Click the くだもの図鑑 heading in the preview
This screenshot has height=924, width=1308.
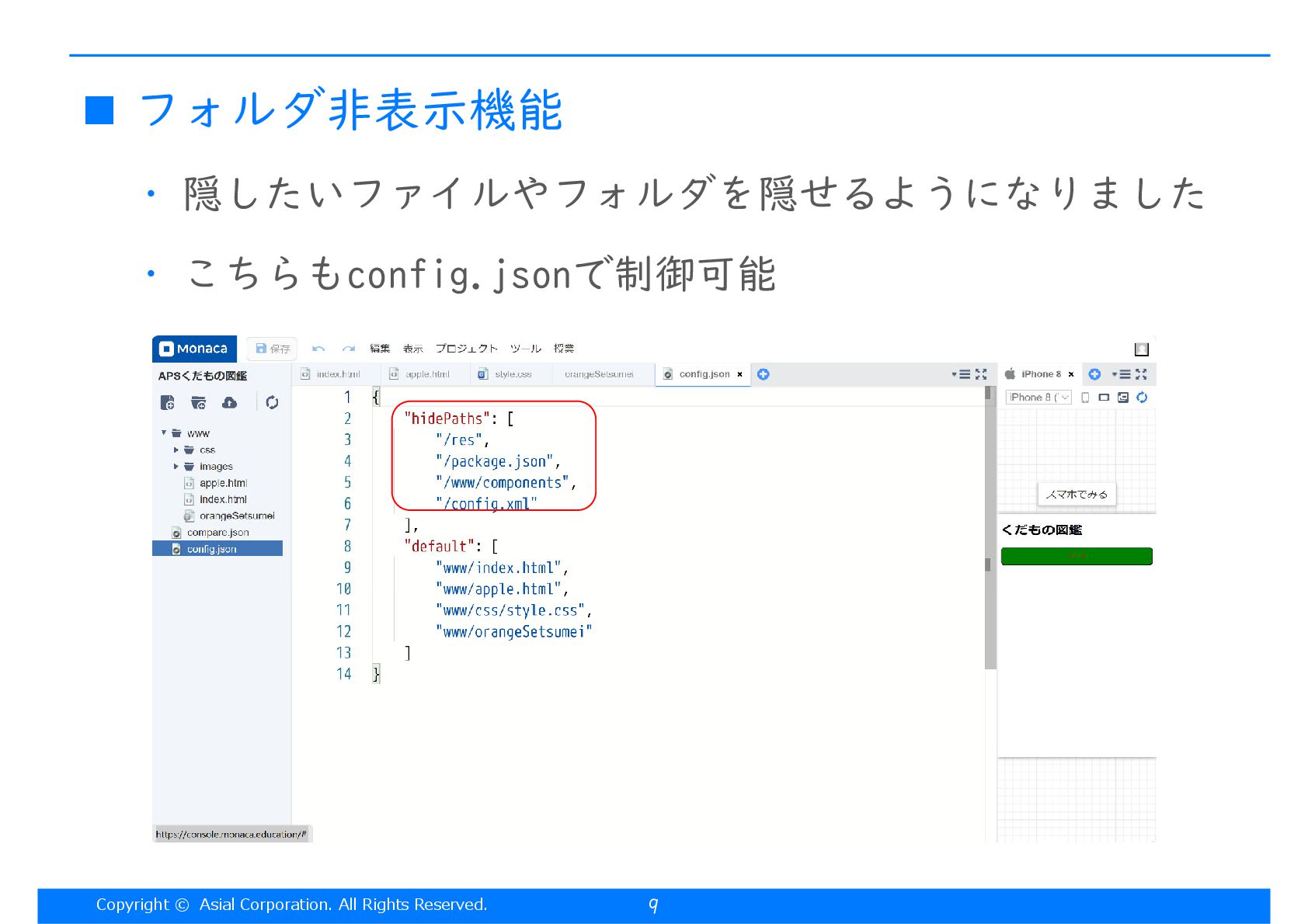pyautogui.click(x=1042, y=530)
